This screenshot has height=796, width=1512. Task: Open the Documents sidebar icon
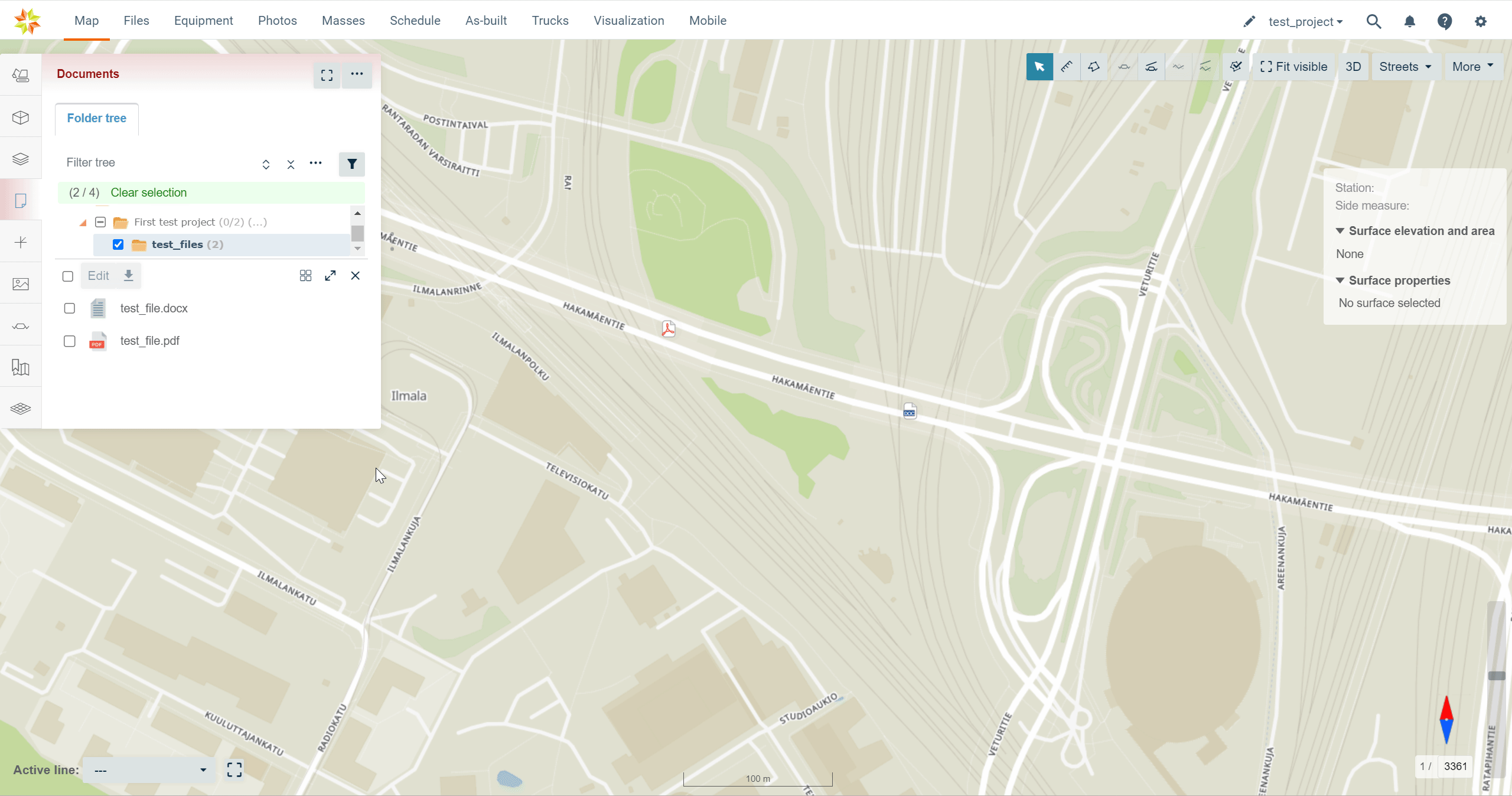point(21,201)
